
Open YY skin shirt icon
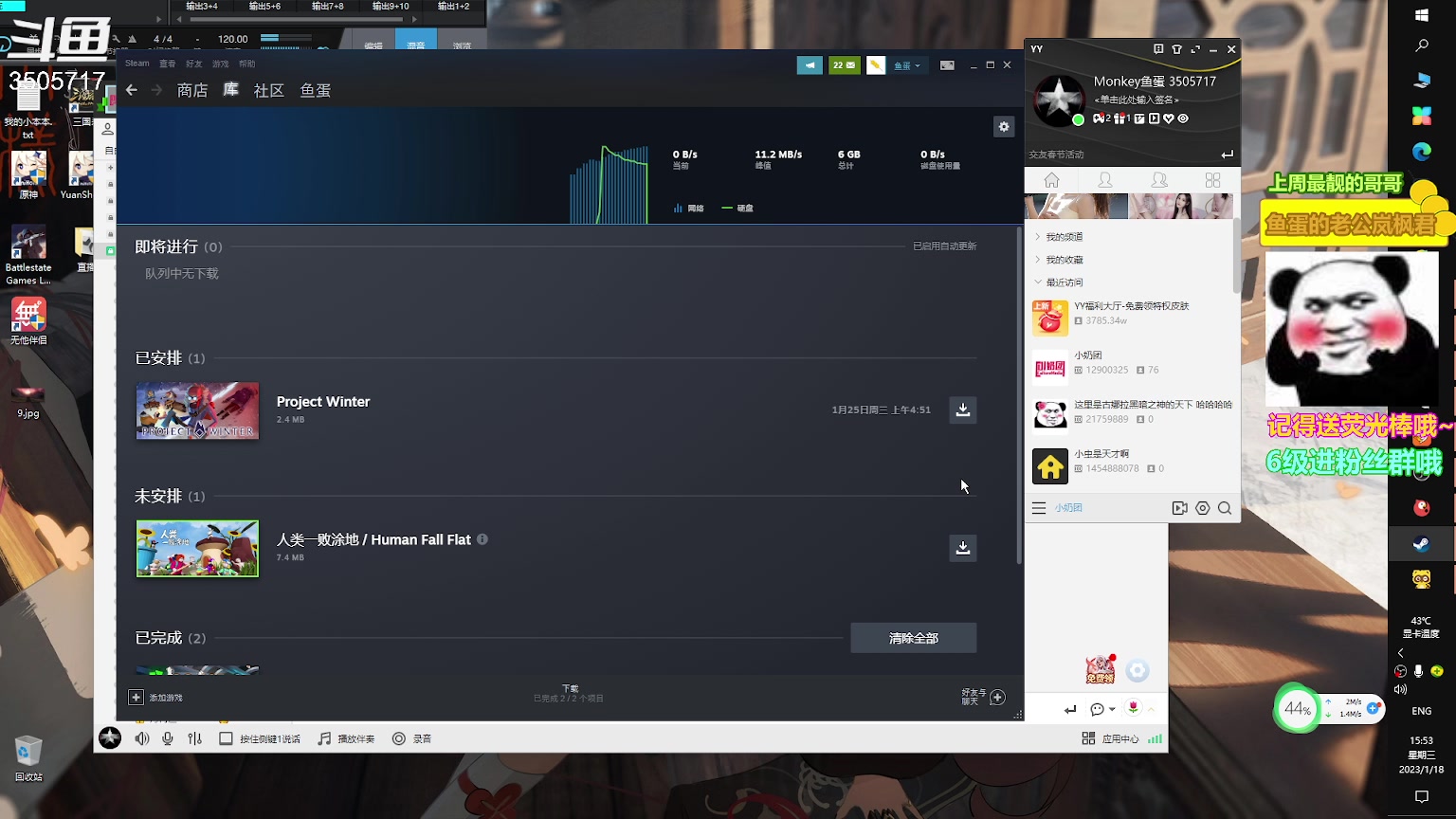pos(1176,49)
